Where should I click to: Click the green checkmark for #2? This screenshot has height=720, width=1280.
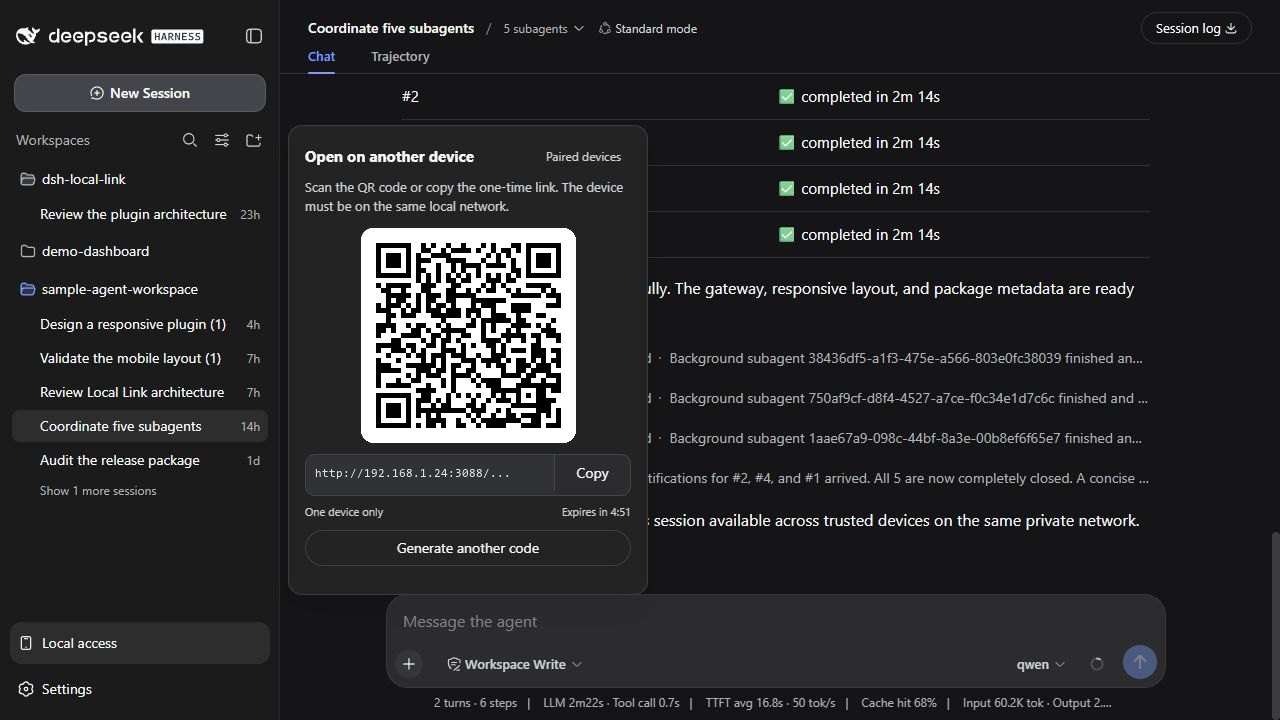(786, 97)
